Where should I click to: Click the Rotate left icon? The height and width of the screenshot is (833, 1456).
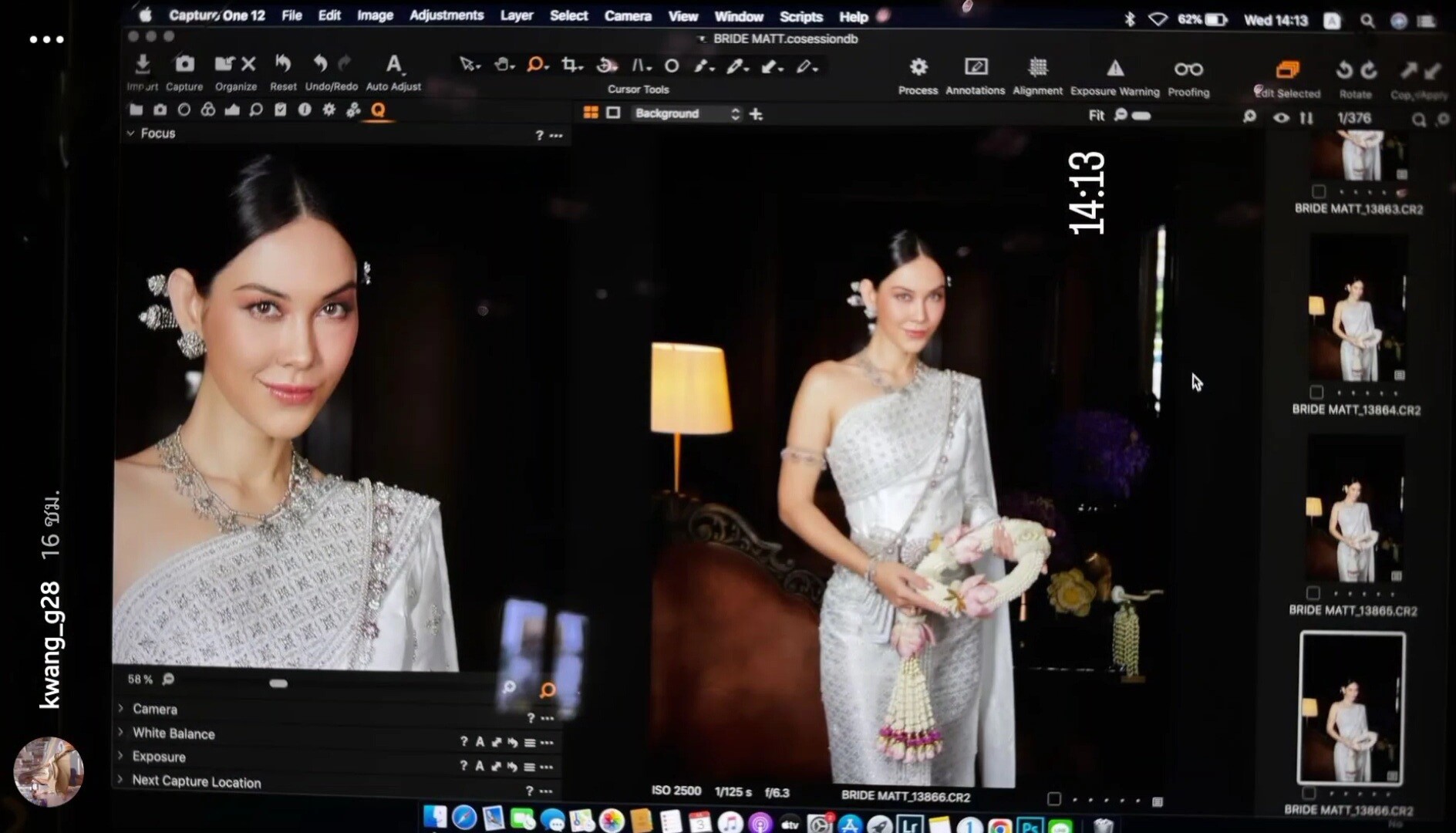click(x=1344, y=70)
